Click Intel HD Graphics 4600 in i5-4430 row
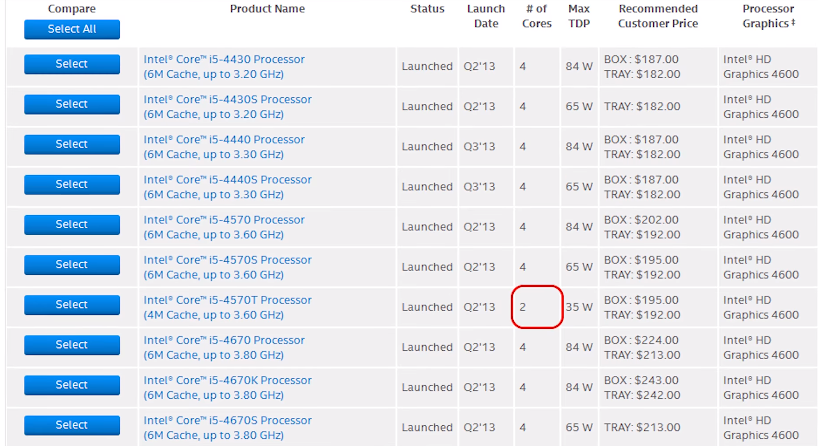Screen dimensions: 818x446 pos(761,67)
